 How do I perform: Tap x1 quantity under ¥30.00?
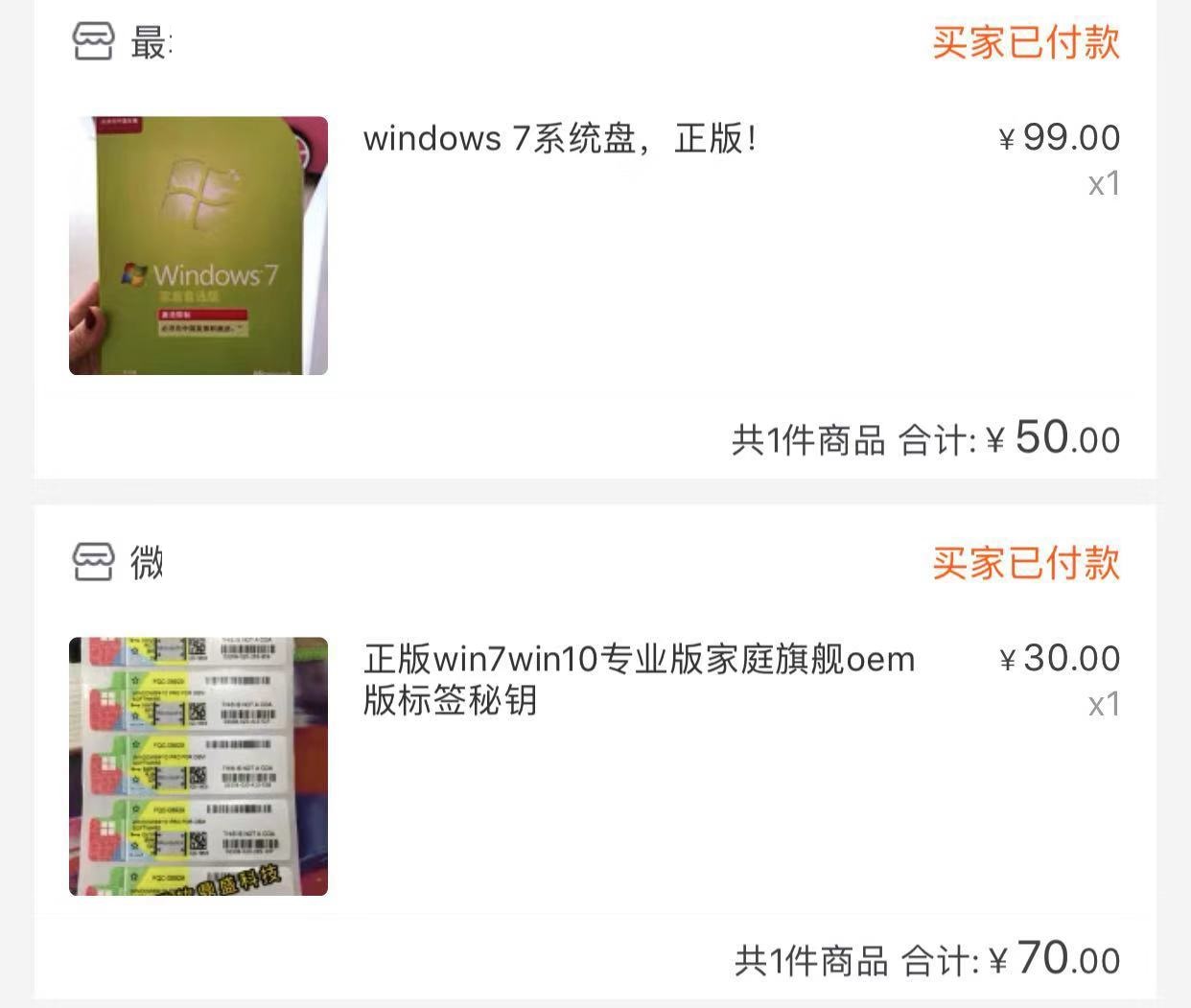tap(1104, 704)
